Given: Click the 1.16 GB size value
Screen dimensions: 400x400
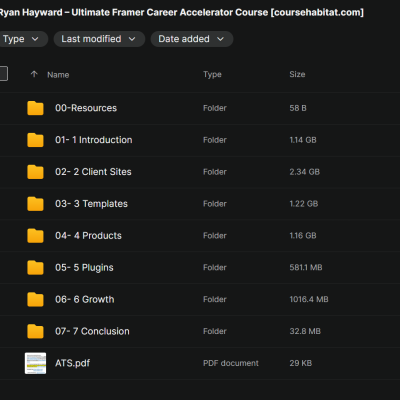Looking at the screenshot, I should coord(303,236).
